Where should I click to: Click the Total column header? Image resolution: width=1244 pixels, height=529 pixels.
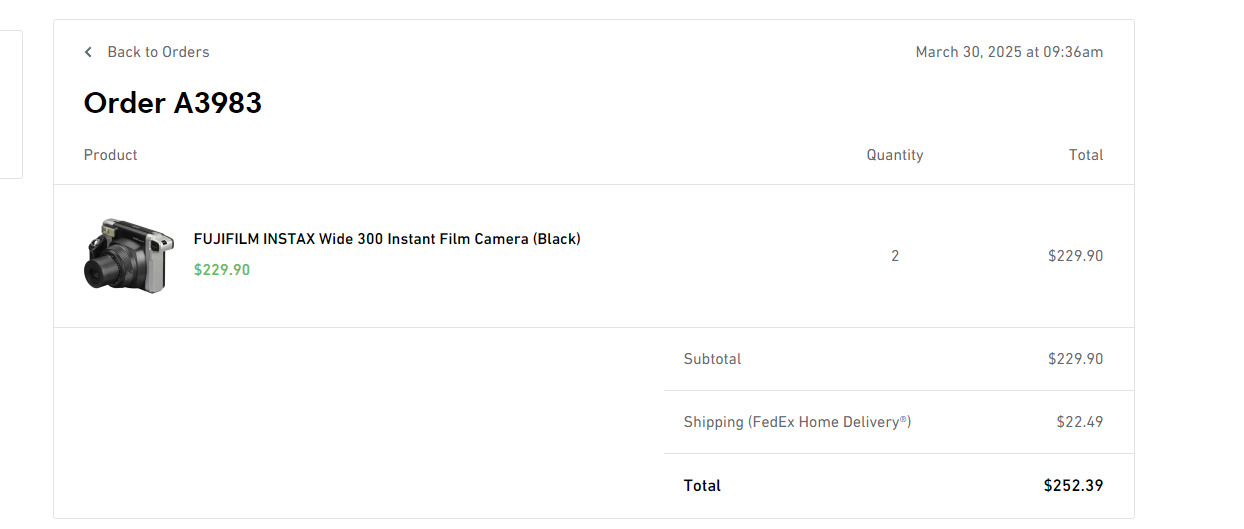(1085, 155)
